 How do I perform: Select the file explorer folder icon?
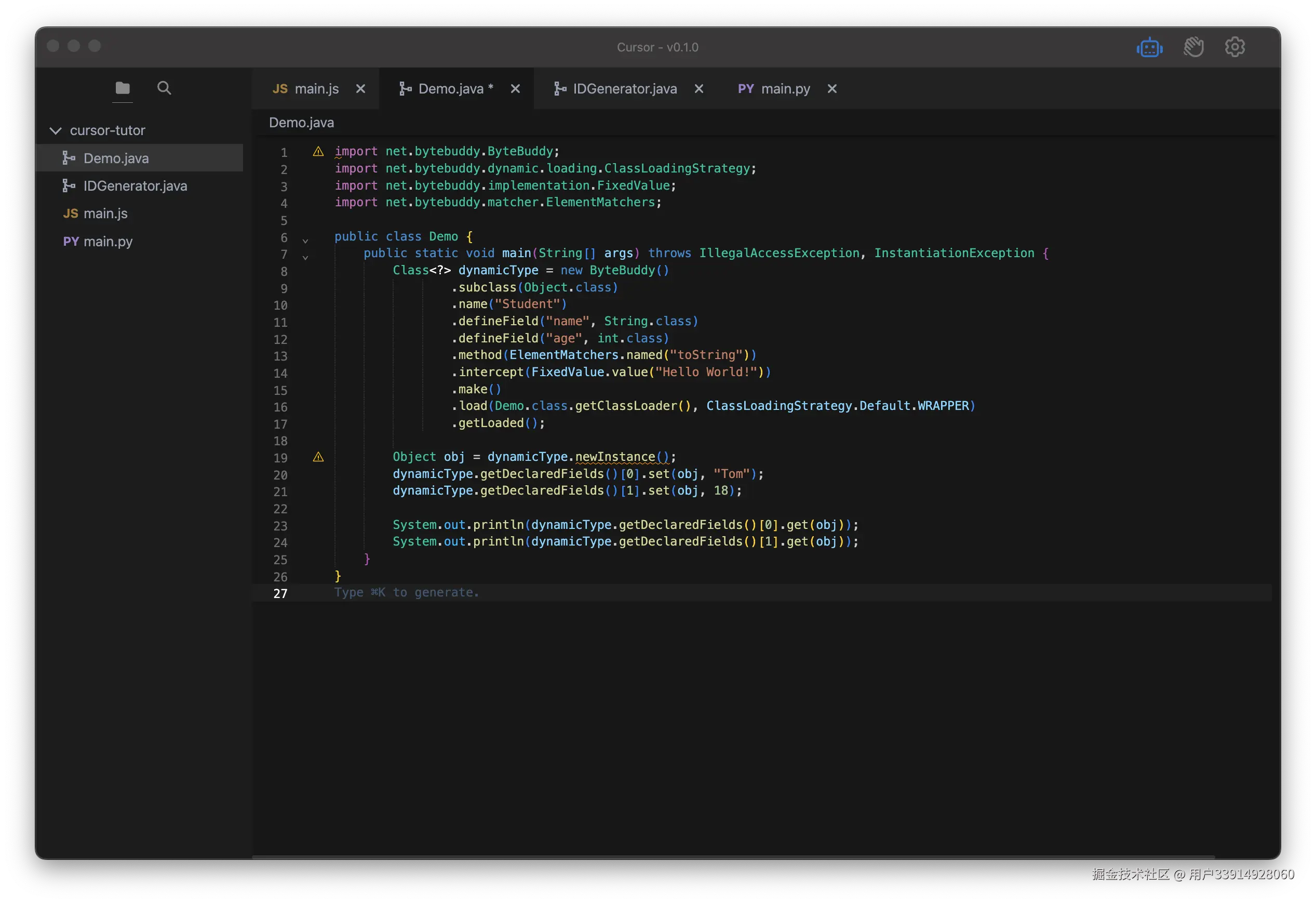pos(123,88)
